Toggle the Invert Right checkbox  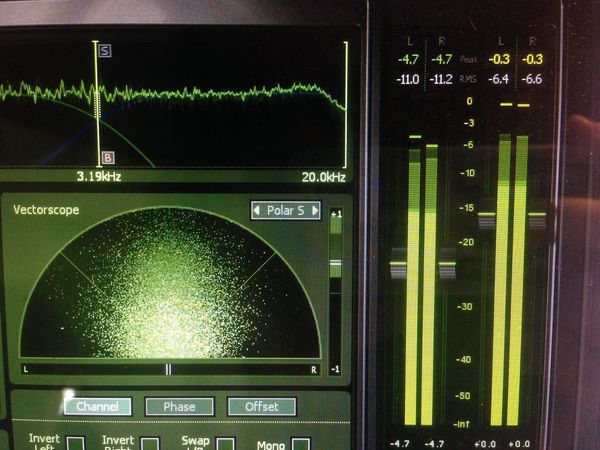coord(150,444)
